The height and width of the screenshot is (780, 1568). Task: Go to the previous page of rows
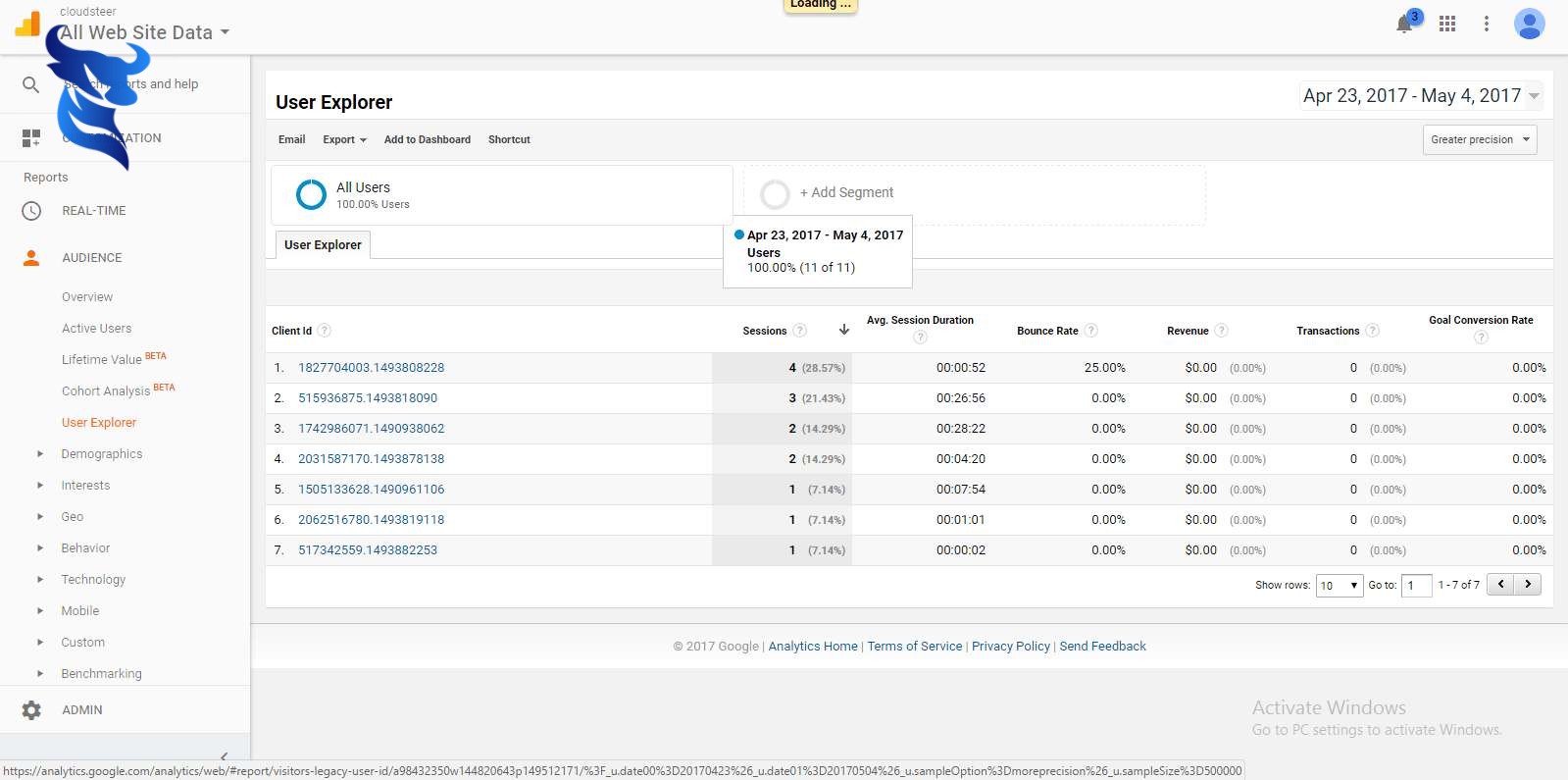(1500, 585)
